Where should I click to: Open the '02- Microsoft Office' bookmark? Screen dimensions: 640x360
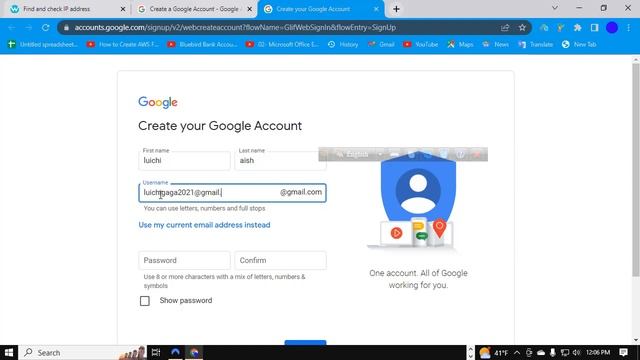pos(282,44)
